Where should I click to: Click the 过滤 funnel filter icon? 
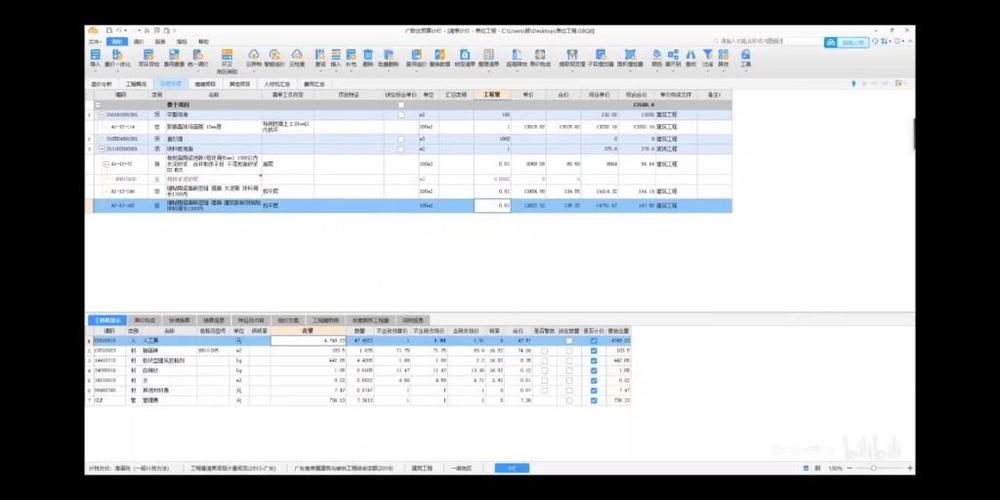tap(707, 58)
